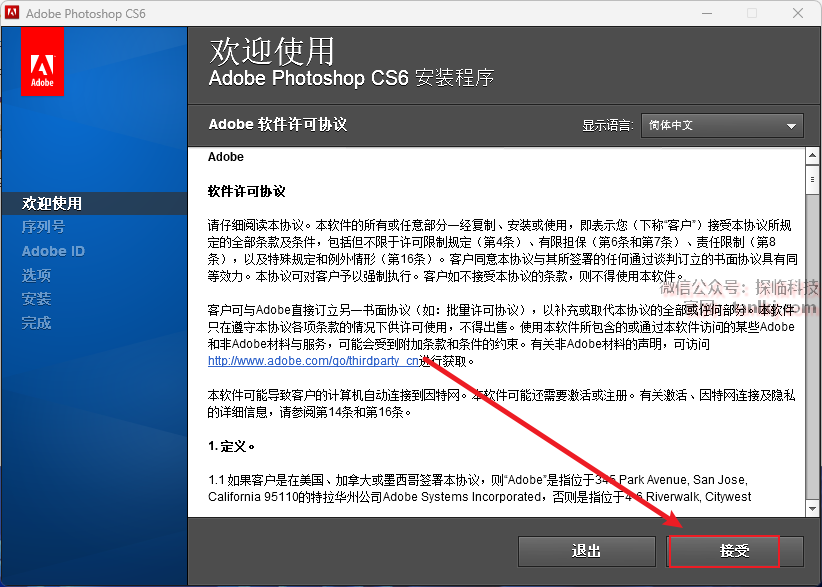Click the scrollbar track below the thumb
822x587 pixels.
pyautogui.click(x=813, y=350)
